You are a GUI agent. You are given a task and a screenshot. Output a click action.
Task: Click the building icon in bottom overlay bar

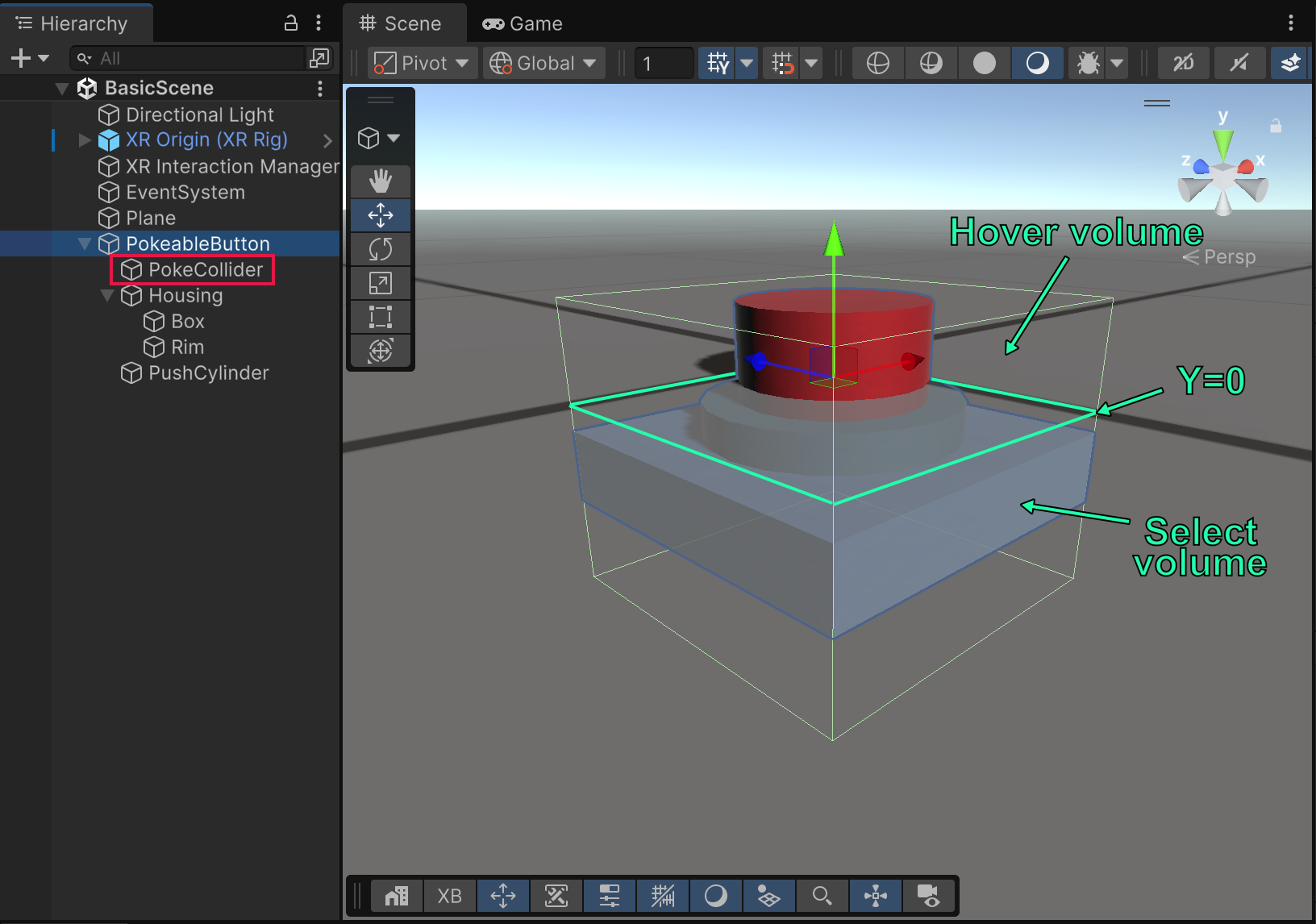tap(397, 896)
